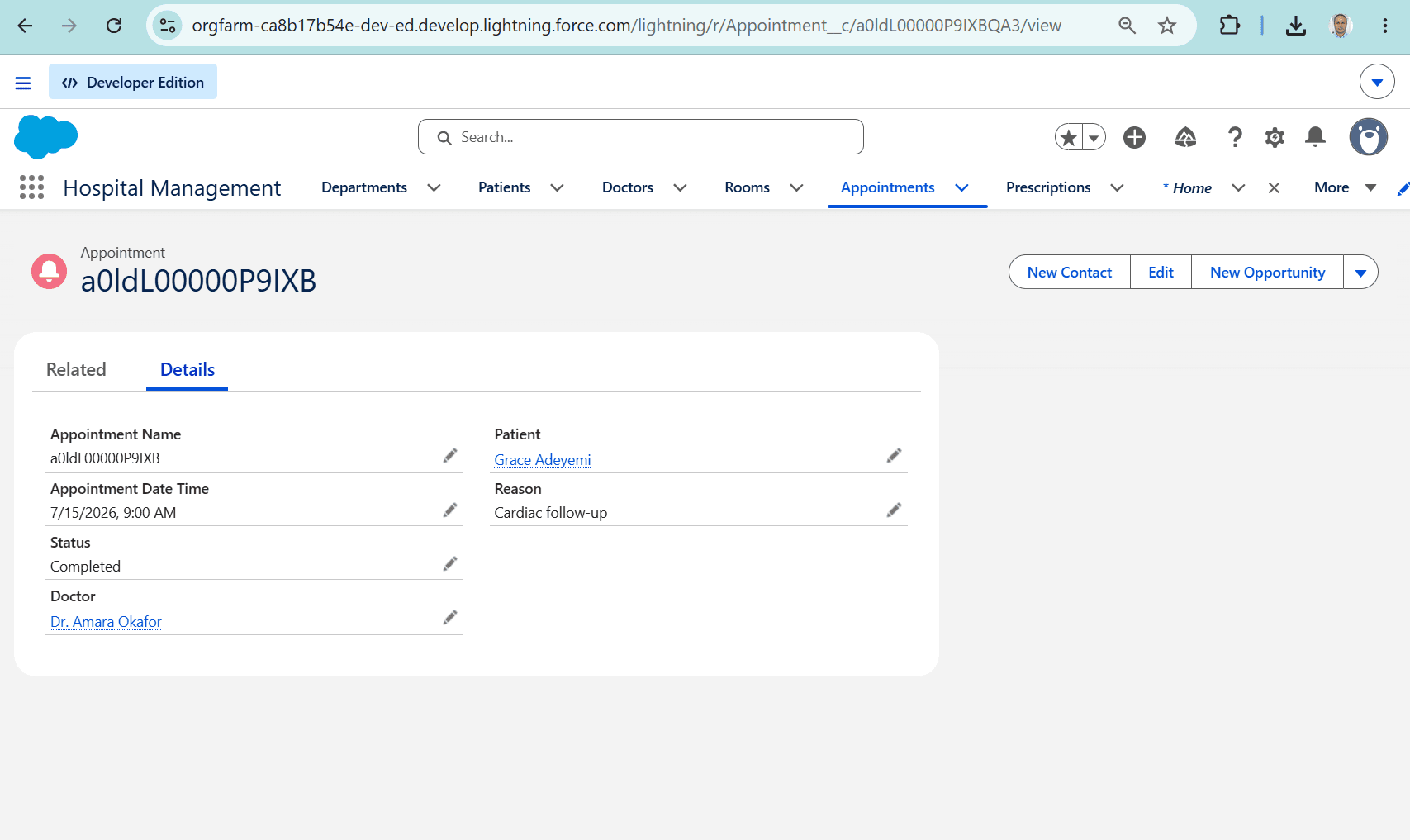The image size is (1410, 840).
Task: Open the Rooms tab
Action: tap(748, 187)
